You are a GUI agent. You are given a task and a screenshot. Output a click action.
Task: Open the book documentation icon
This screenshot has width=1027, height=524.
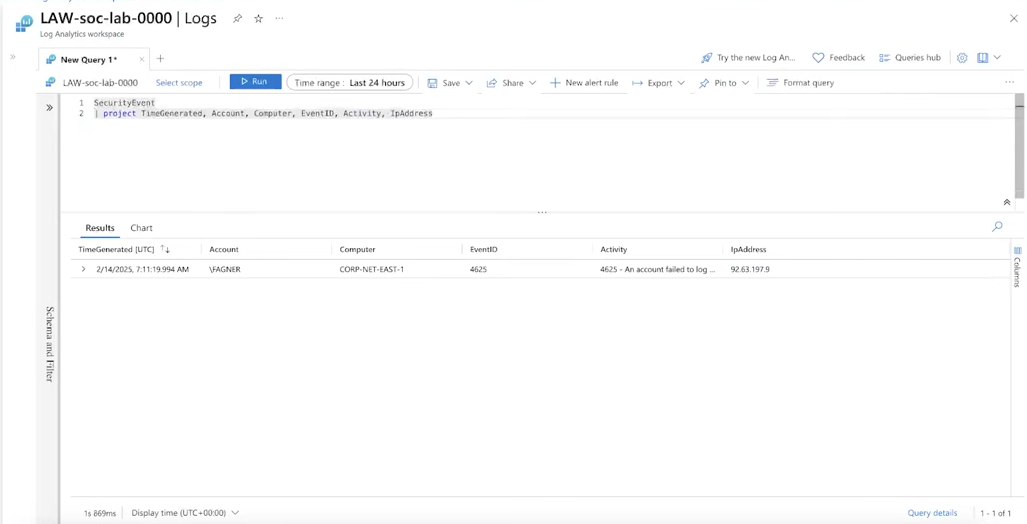coord(982,58)
